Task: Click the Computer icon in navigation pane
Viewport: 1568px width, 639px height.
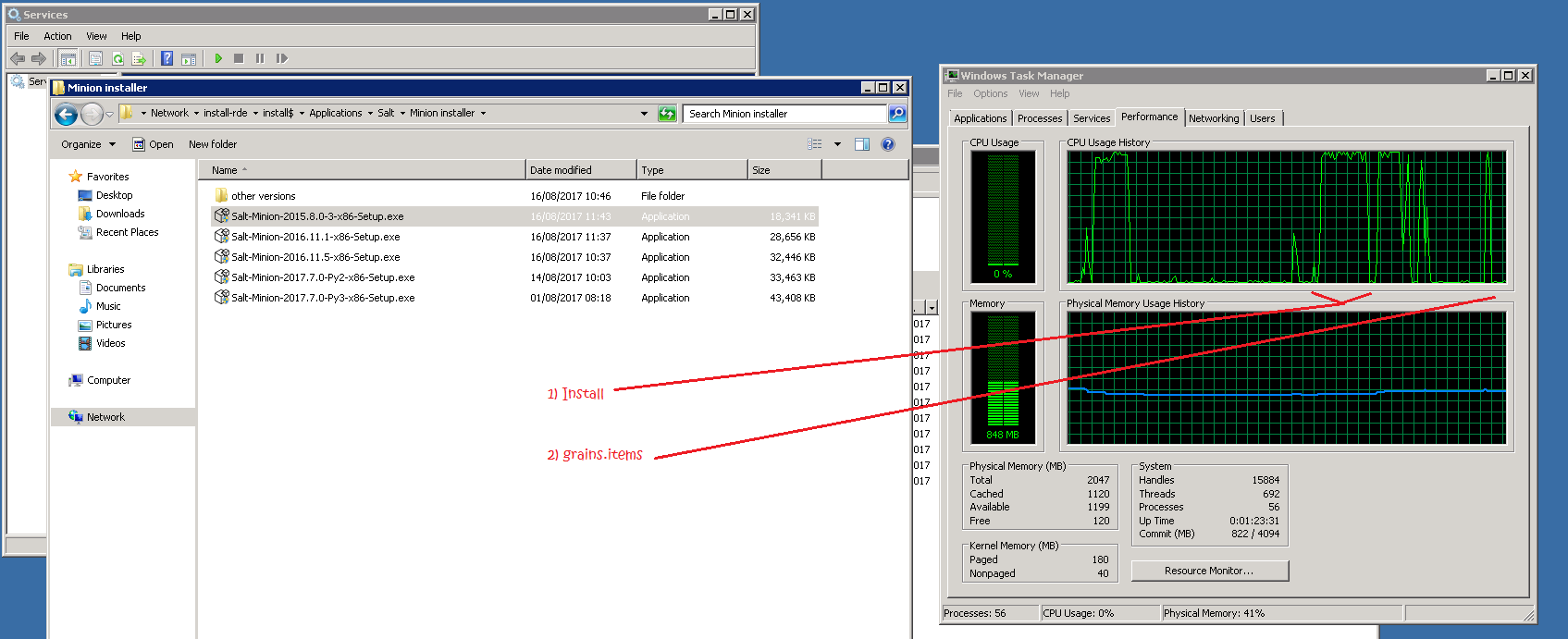Action: pos(76,380)
